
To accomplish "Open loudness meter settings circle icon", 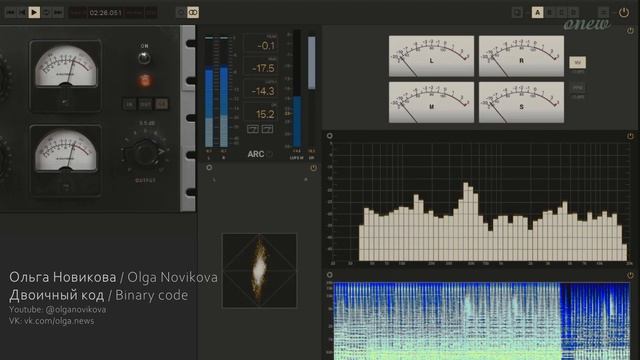I will [x=209, y=167].
